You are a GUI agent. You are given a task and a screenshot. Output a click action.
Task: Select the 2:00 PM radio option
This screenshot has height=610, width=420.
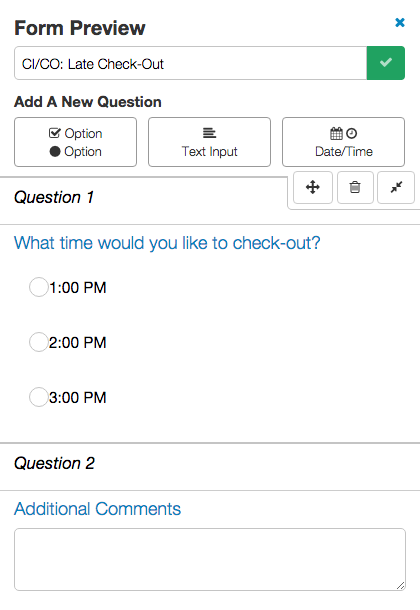pyautogui.click(x=38, y=342)
